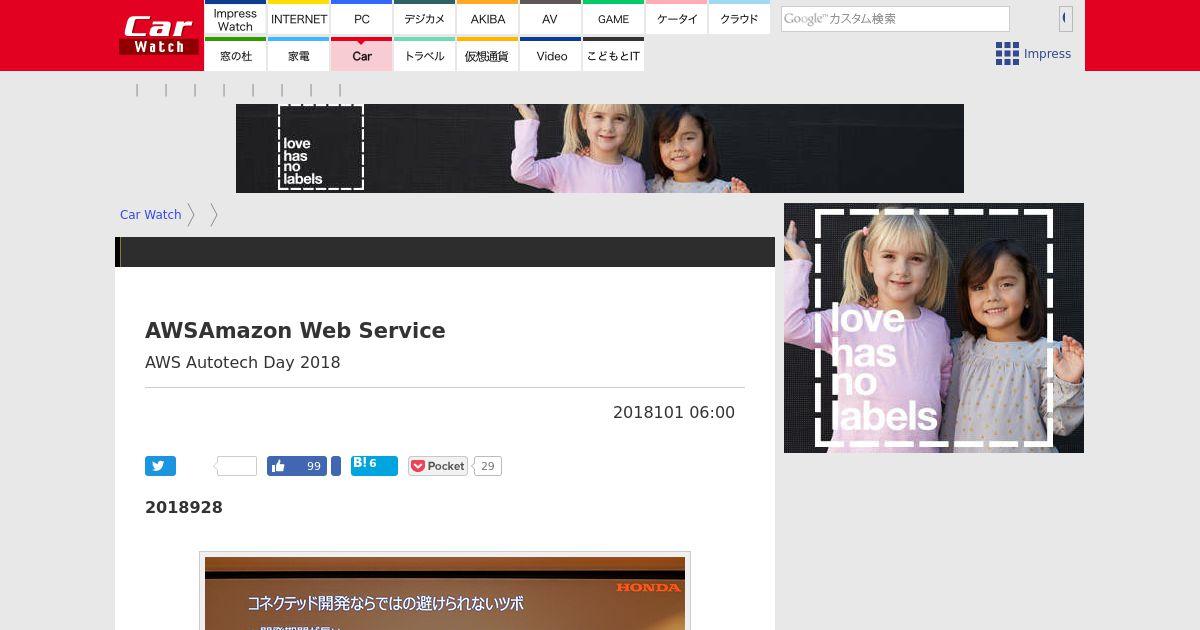Viewport: 1200px width, 630px height.
Task: Open INTERNET Watch tab
Action: pyautogui.click(x=298, y=19)
